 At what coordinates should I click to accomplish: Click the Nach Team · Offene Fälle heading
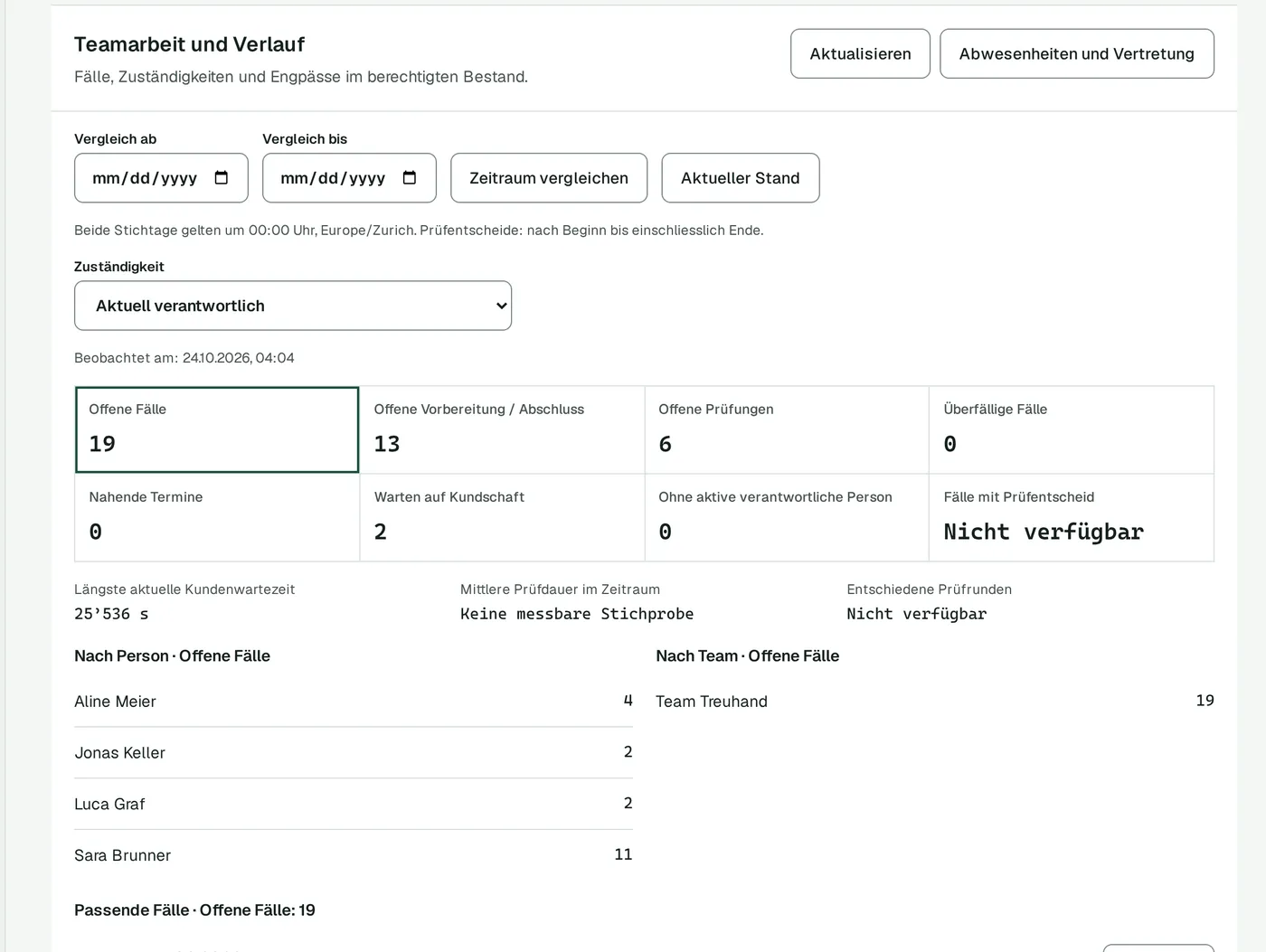click(x=748, y=656)
